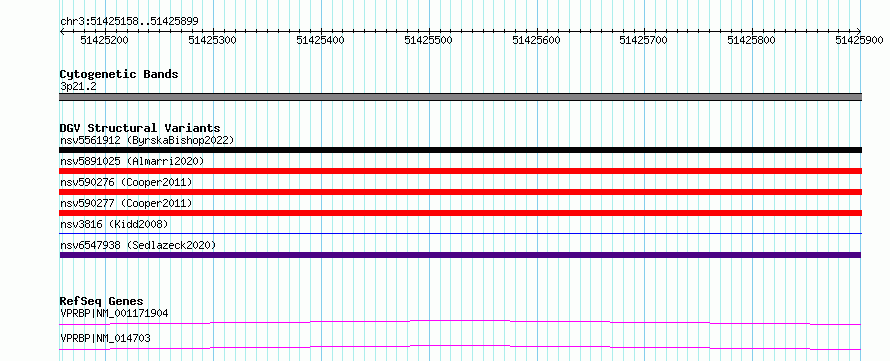Open nsv3816 (Kidd2008) variant label

(x=114, y=224)
